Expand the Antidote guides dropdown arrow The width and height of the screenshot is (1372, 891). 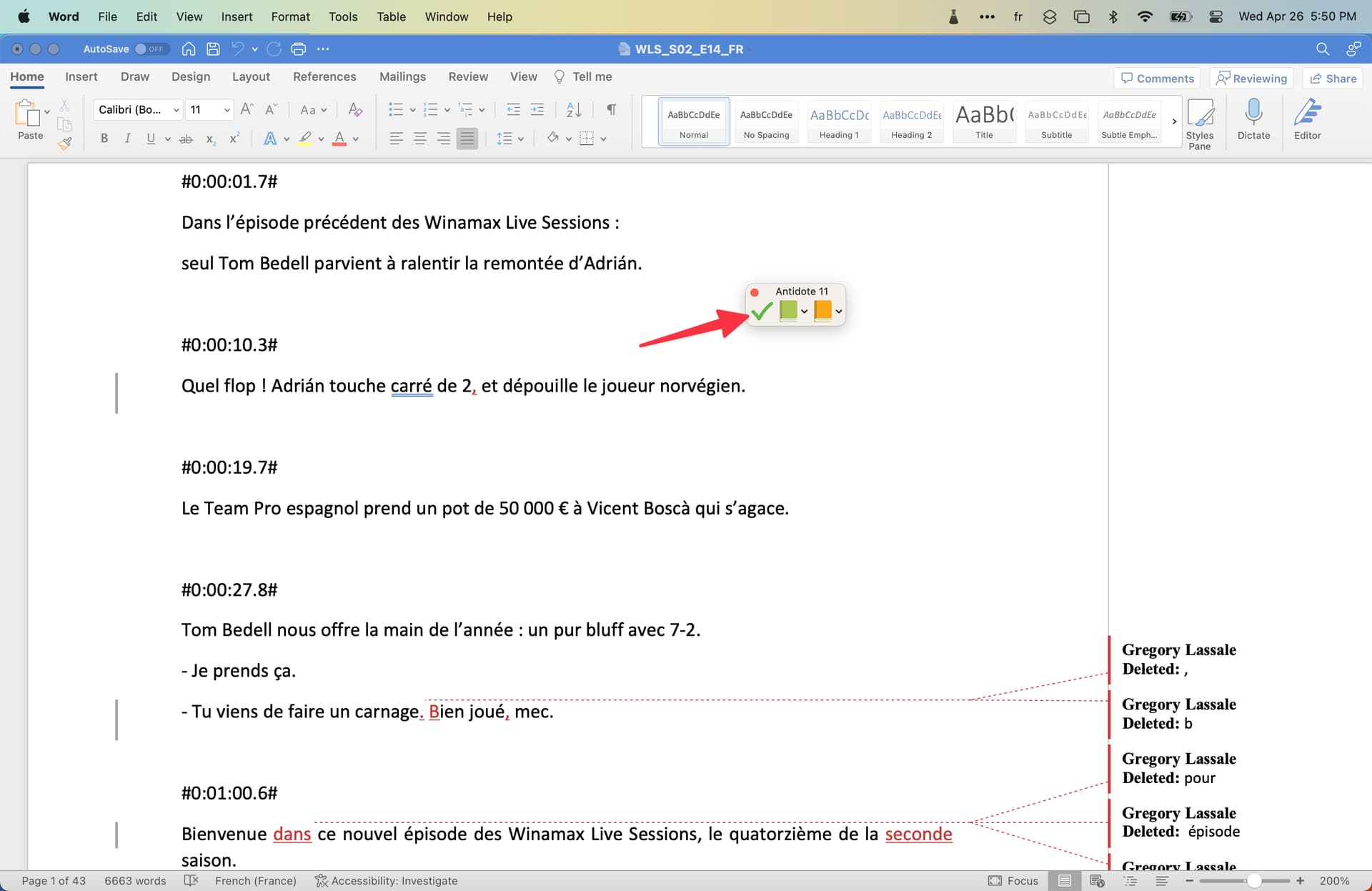839,312
